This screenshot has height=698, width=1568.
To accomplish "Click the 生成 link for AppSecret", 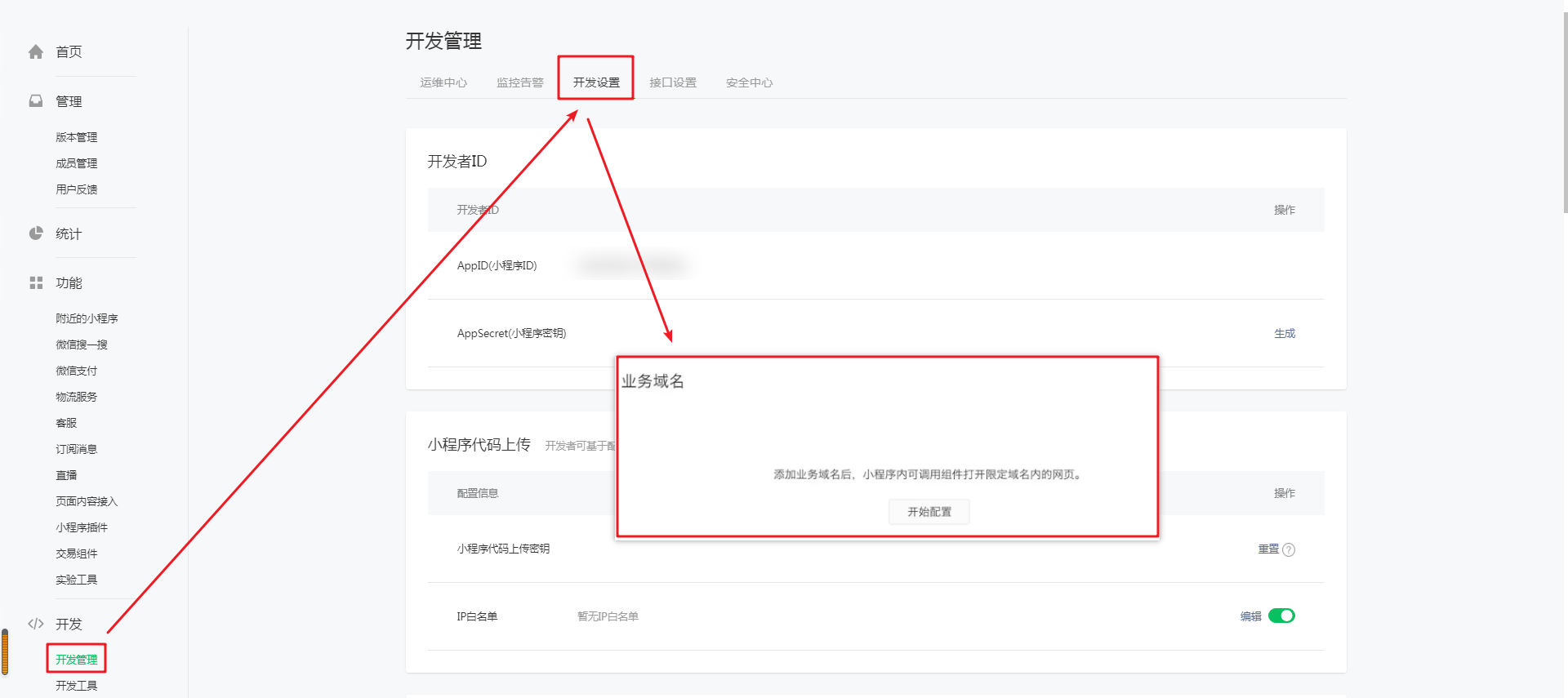I will 1285,334.
